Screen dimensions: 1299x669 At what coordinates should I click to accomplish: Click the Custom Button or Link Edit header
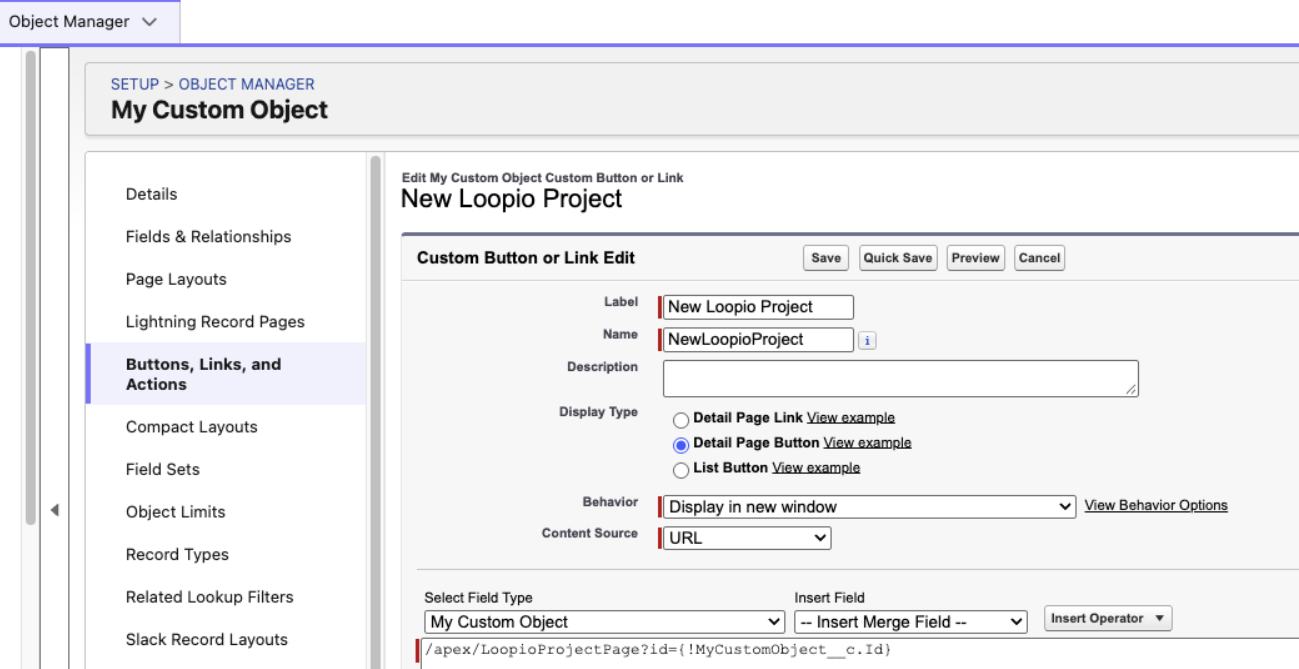[x=526, y=258]
